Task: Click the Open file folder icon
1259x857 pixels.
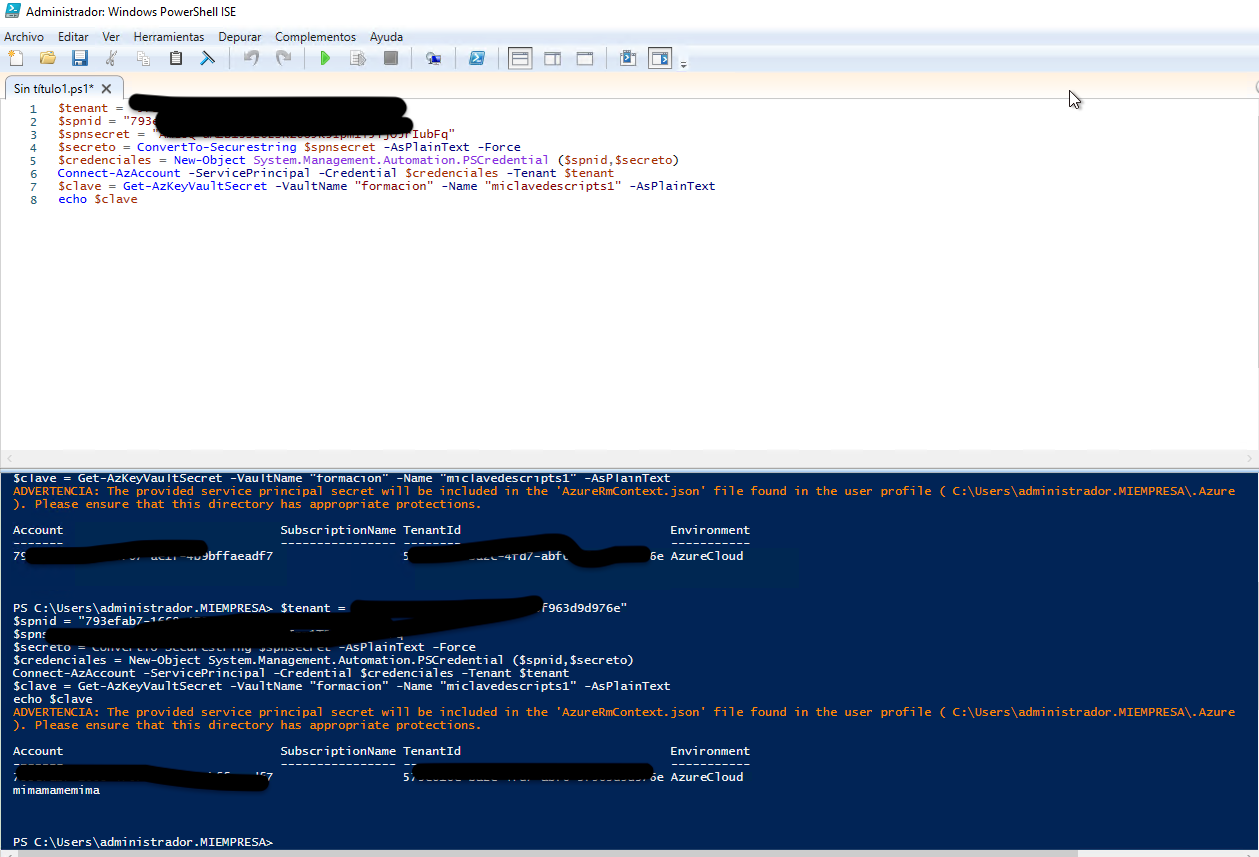Action: click(x=47, y=59)
